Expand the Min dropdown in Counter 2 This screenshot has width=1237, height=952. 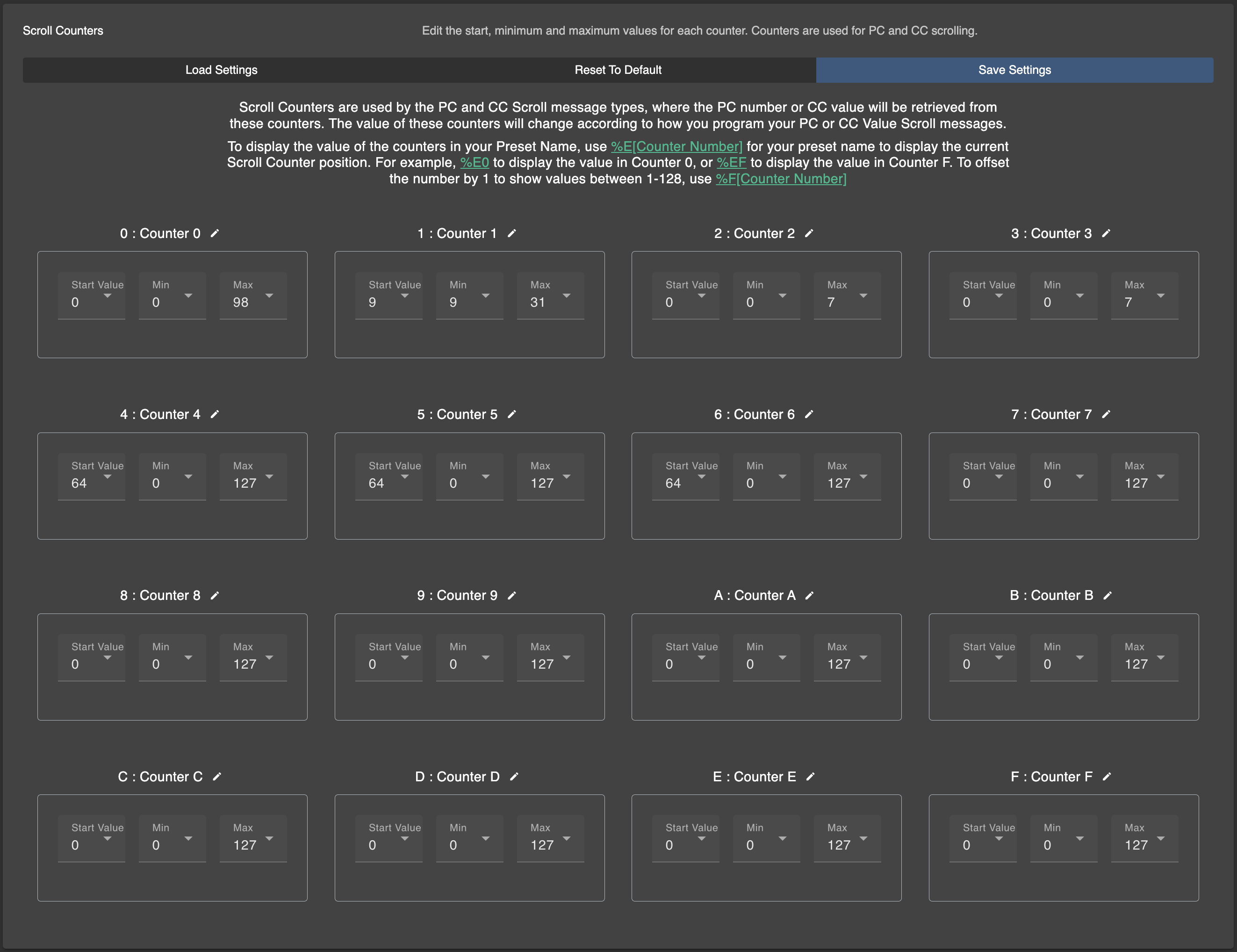(784, 295)
